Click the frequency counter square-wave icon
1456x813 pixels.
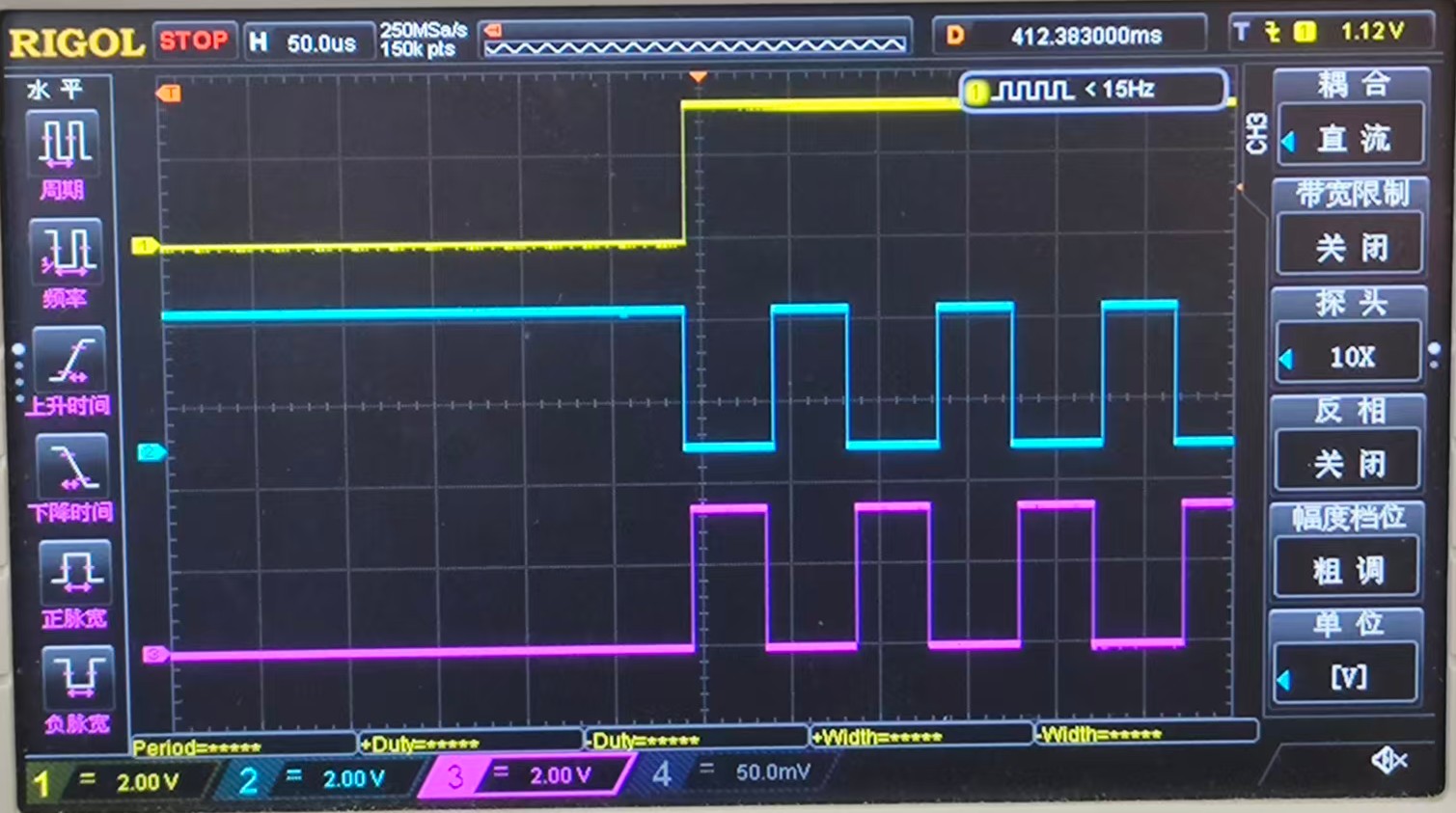(x=1033, y=91)
